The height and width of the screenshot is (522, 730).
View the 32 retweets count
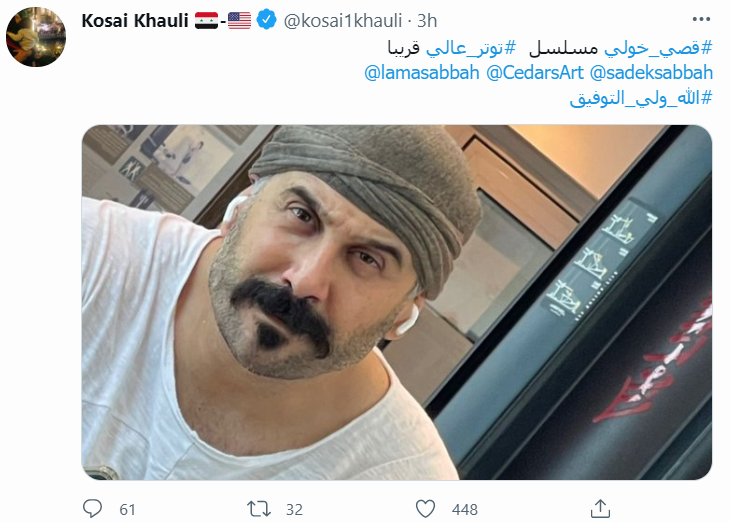[x=294, y=509]
